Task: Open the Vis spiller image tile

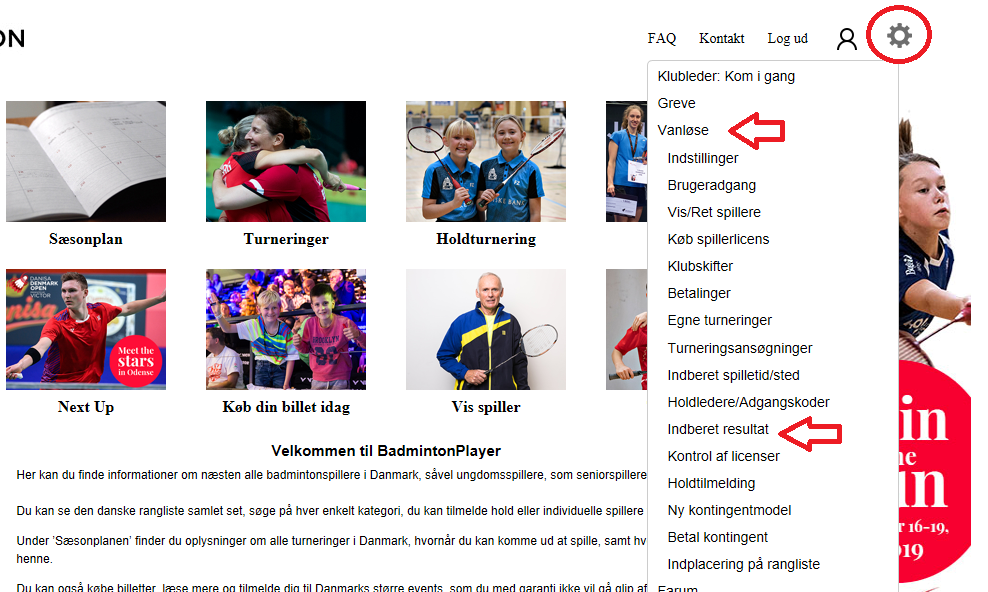Action: tap(486, 329)
